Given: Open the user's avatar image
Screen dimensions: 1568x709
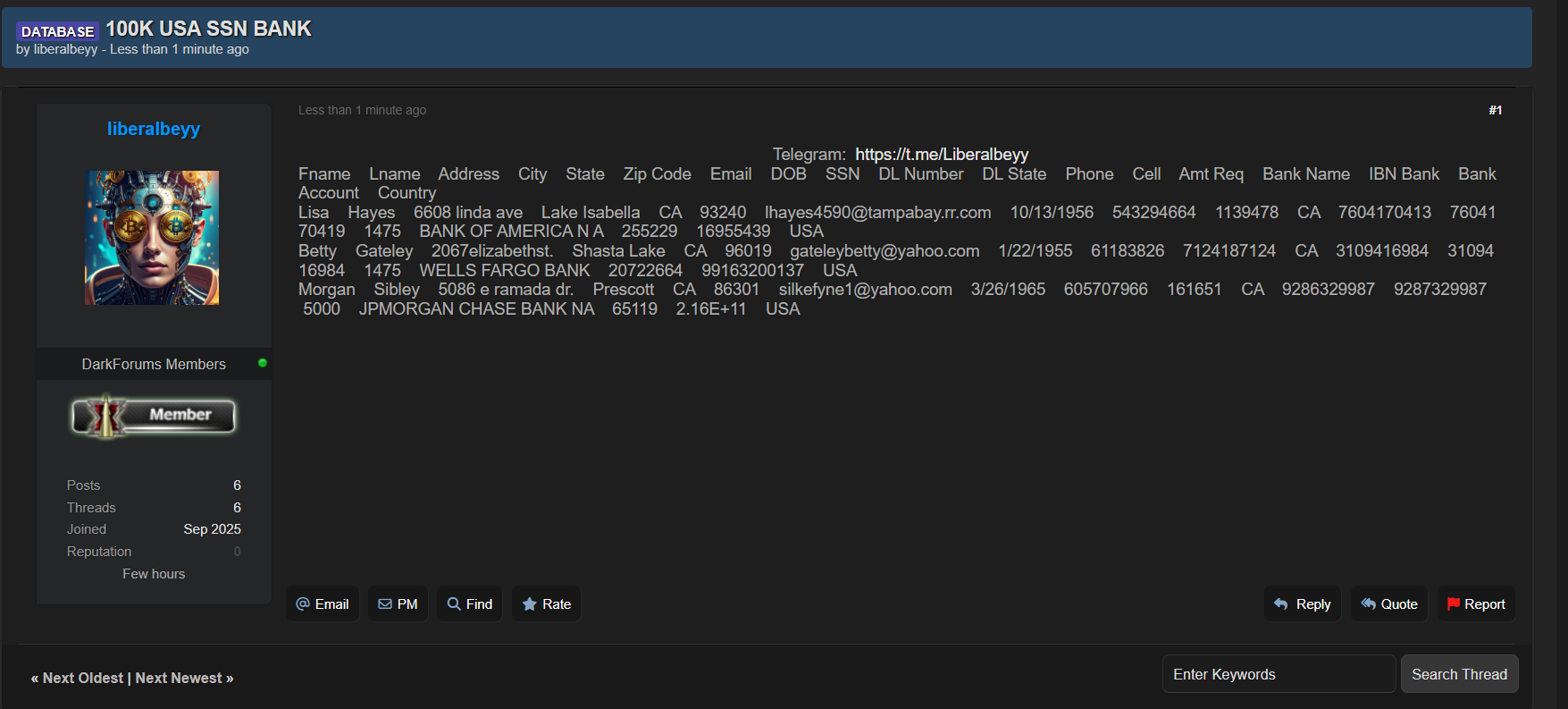Looking at the screenshot, I should point(152,238).
